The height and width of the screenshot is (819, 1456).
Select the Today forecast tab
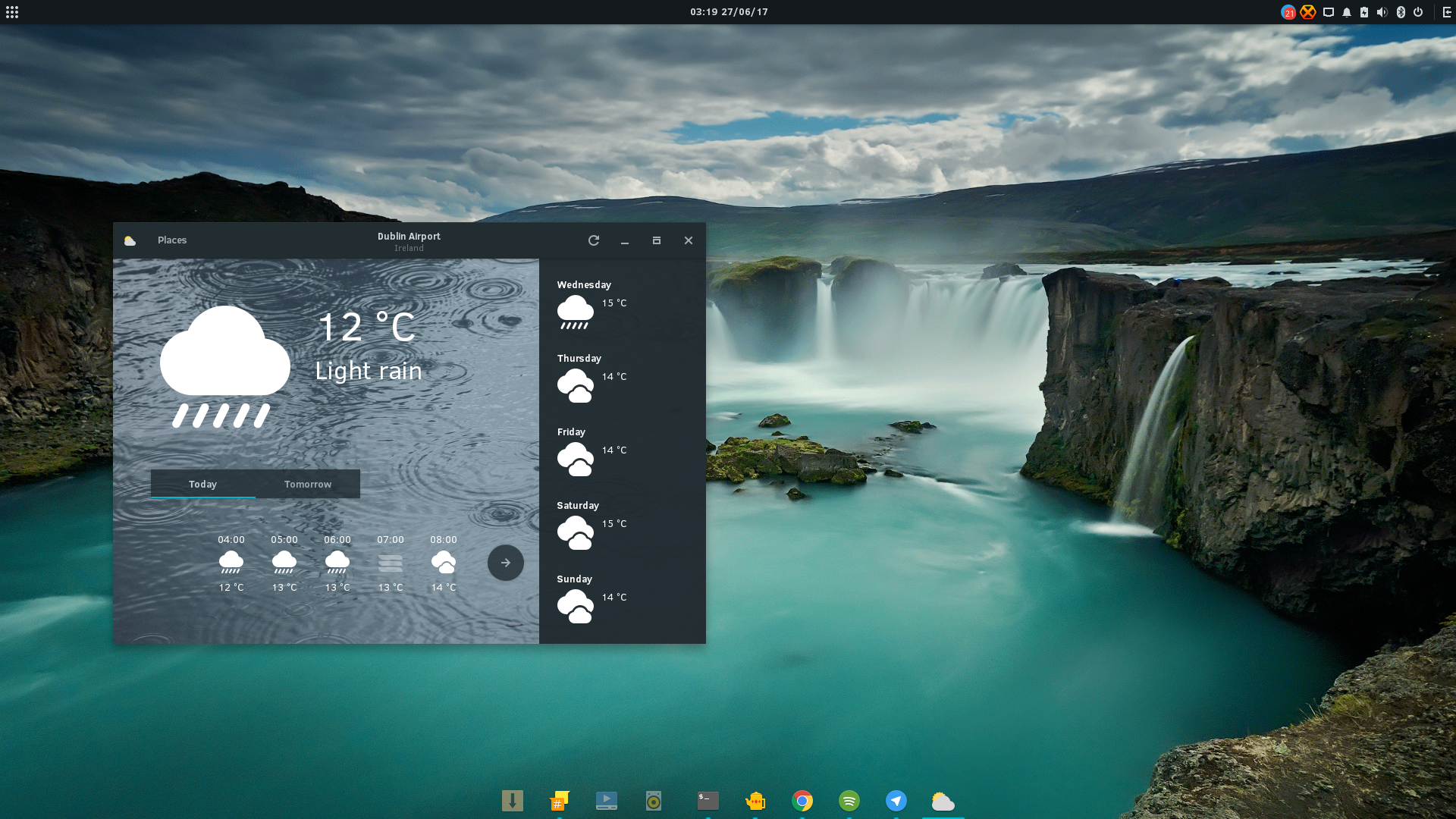tap(202, 484)
